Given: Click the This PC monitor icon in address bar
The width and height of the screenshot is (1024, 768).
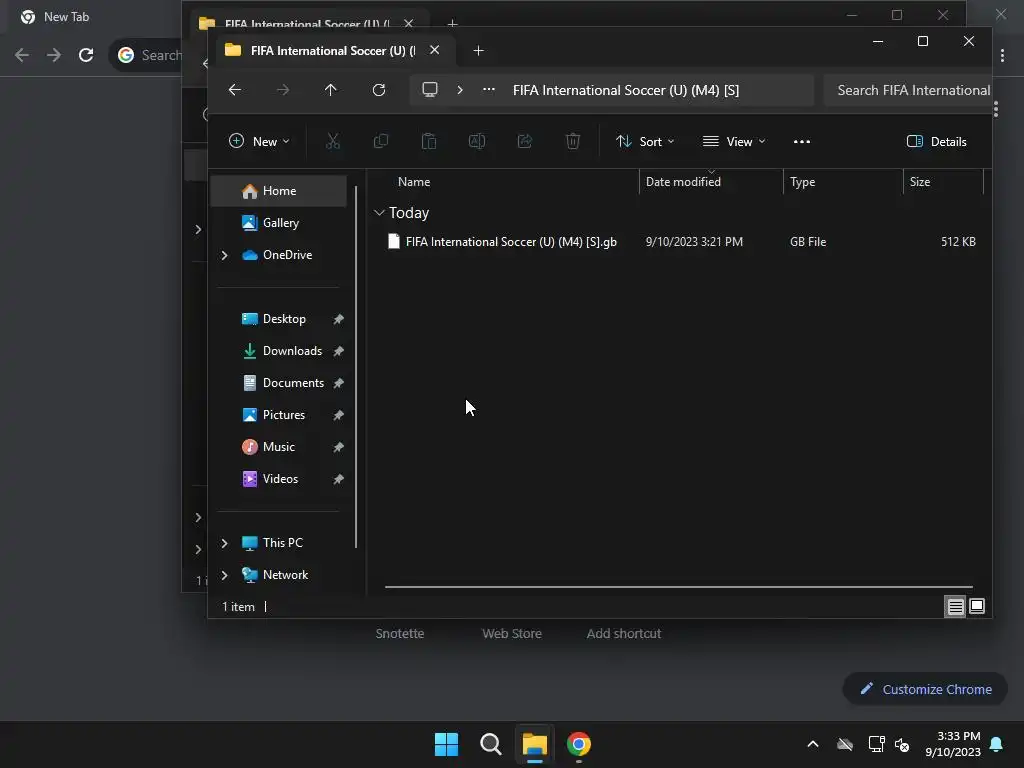Looking at the screenshot, I should point(430,89).
